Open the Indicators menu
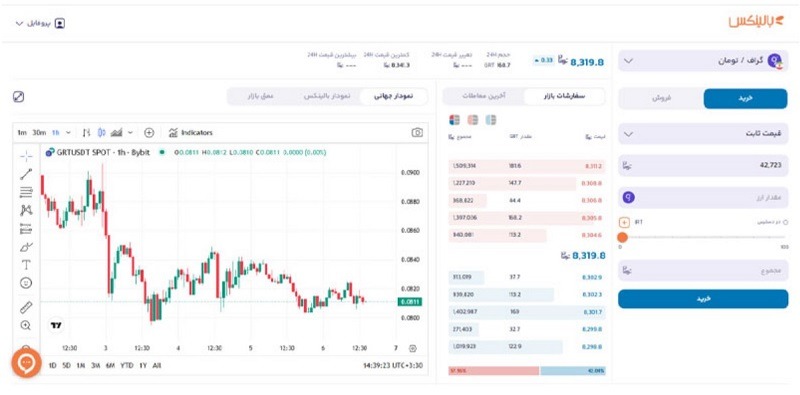 pos(190,133)
